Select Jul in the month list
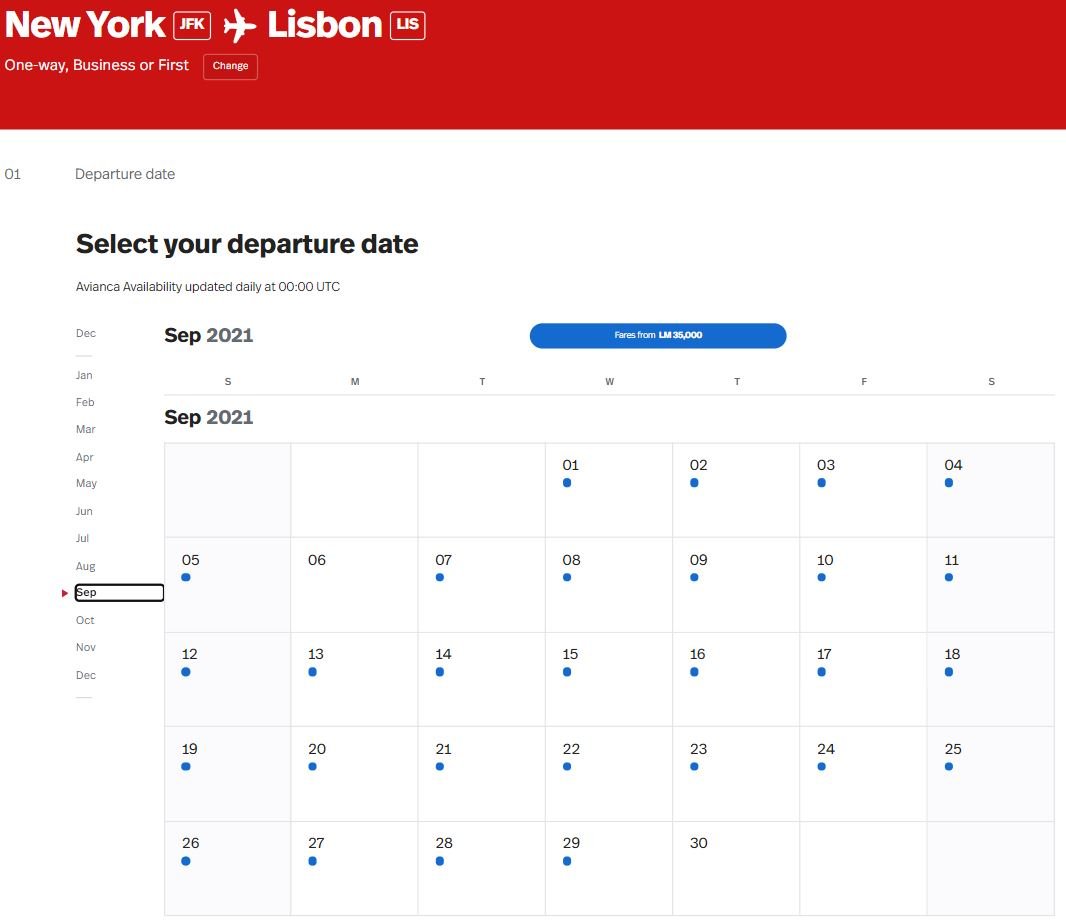The width and height of the screenshot is (1066, 924). (x=82, y=538)
